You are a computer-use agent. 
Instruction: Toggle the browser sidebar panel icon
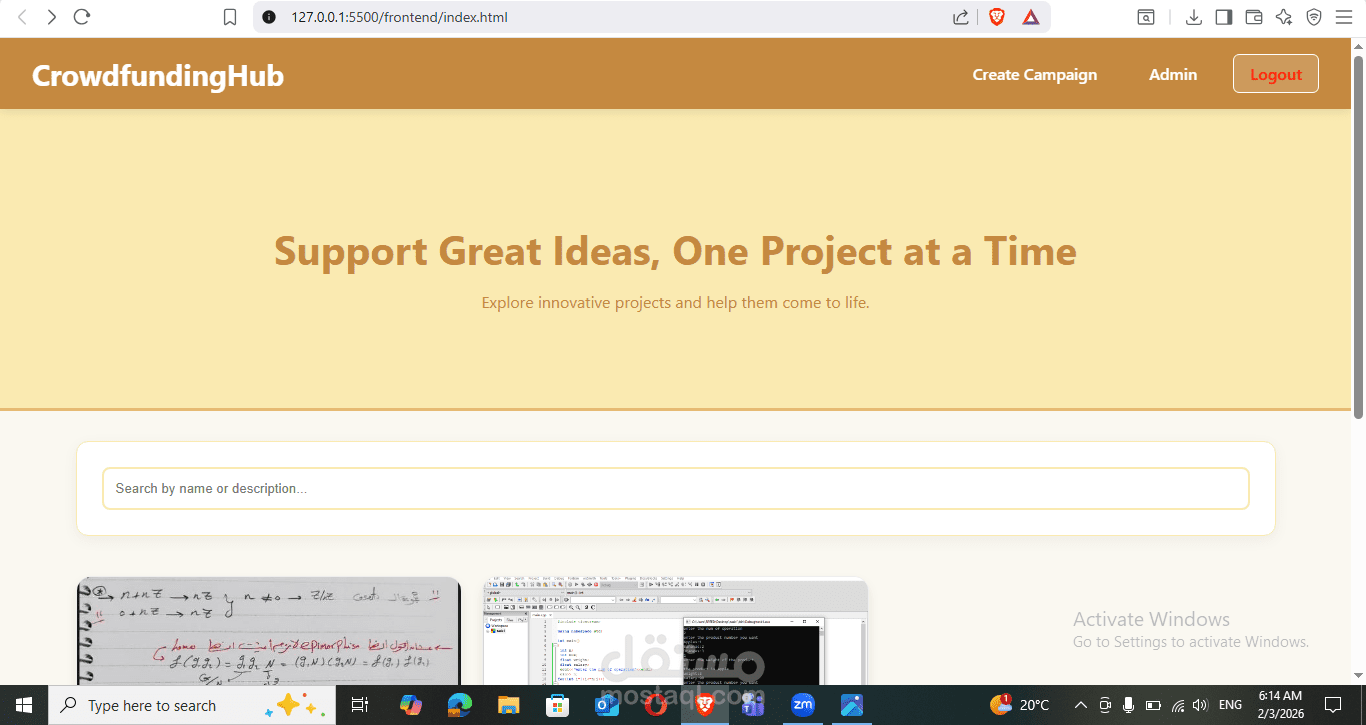point(1223,17)
